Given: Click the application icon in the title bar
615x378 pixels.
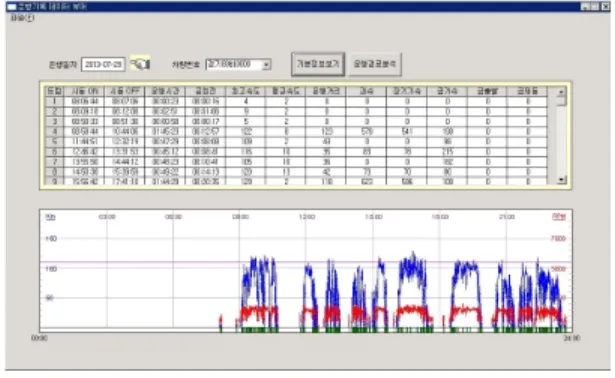Looking at the screenshot, I should tap(12, 7).
